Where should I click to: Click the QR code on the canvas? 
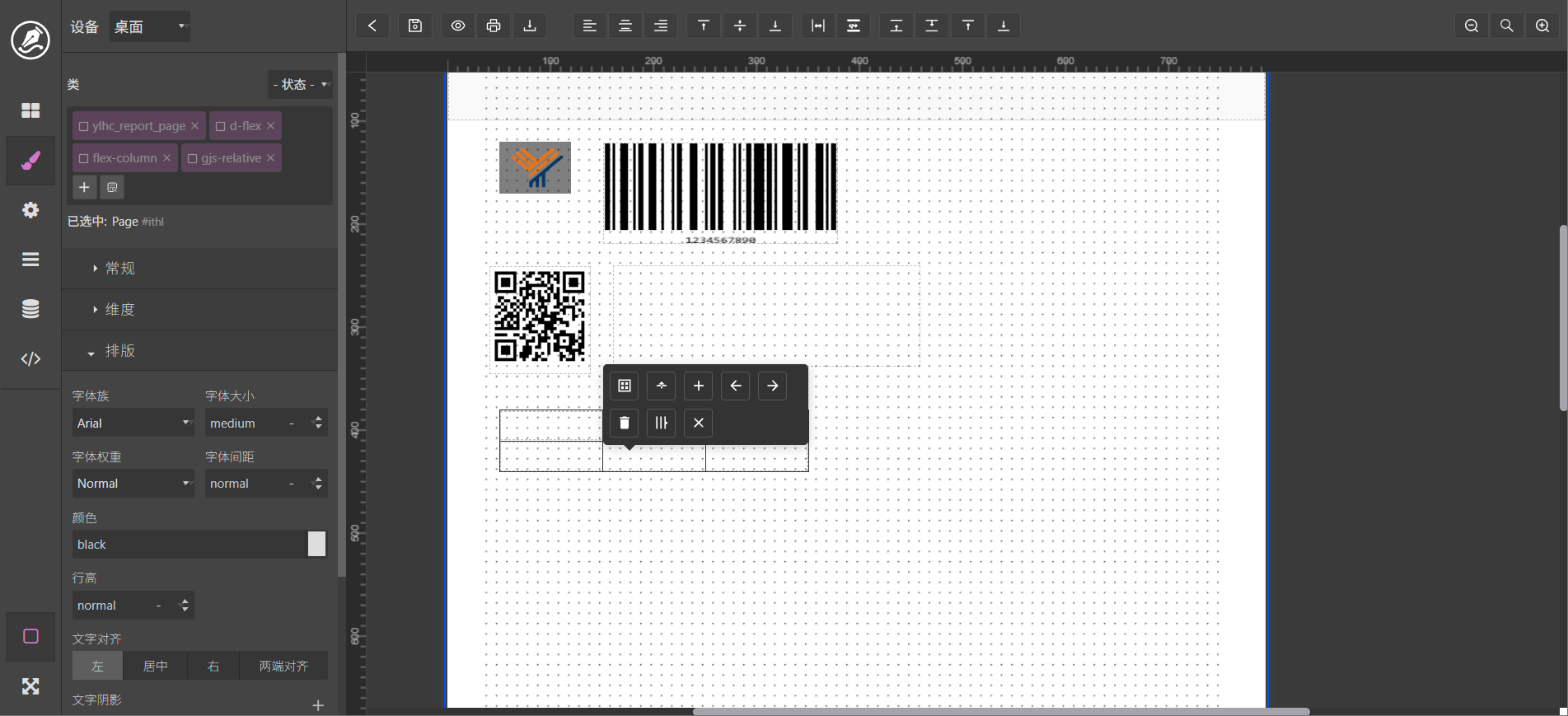click(x=540, y=316)
